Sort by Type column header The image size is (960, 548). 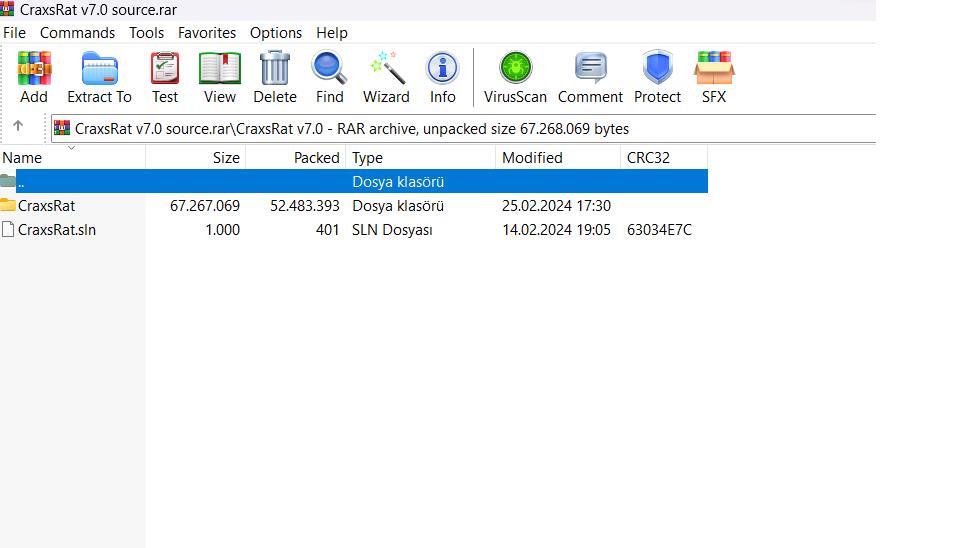coord(421,157)
